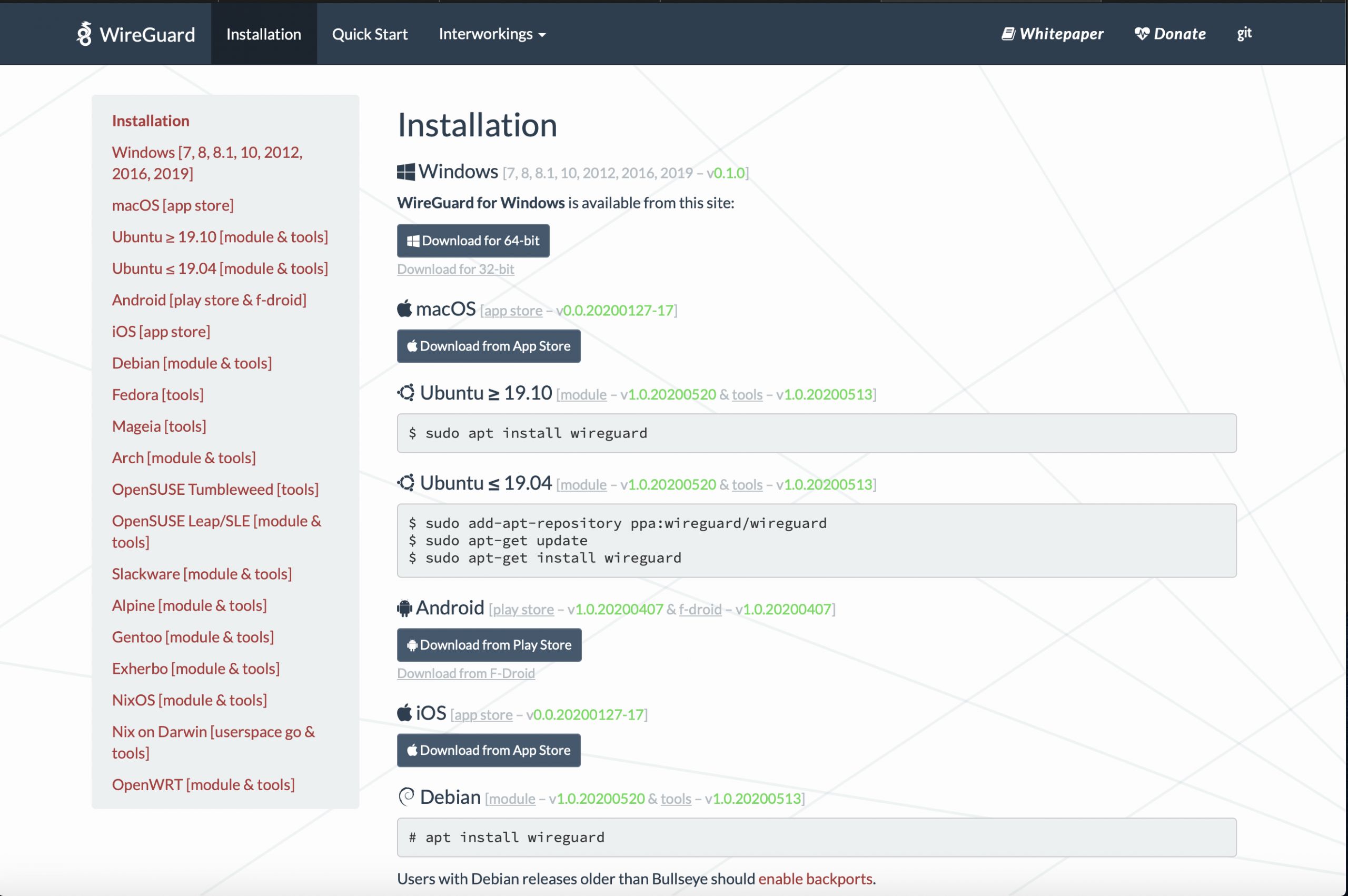The width and height of the screenshot is (1348, 896).
Task: Open app store link in iOS heading
Action: click(483, 714)
